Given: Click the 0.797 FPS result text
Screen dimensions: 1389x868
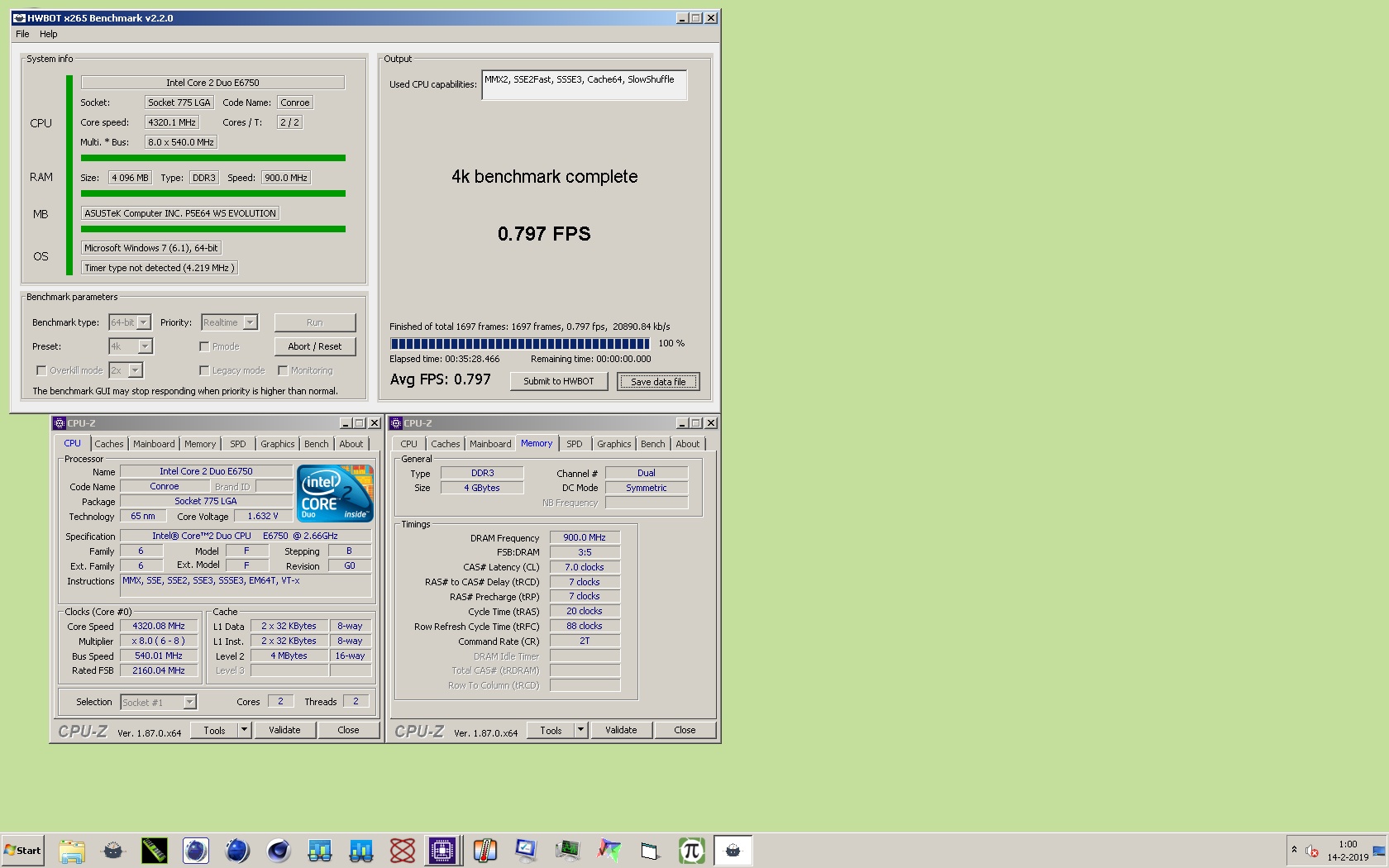Looking at the screenshot, I should pos(544,234).
